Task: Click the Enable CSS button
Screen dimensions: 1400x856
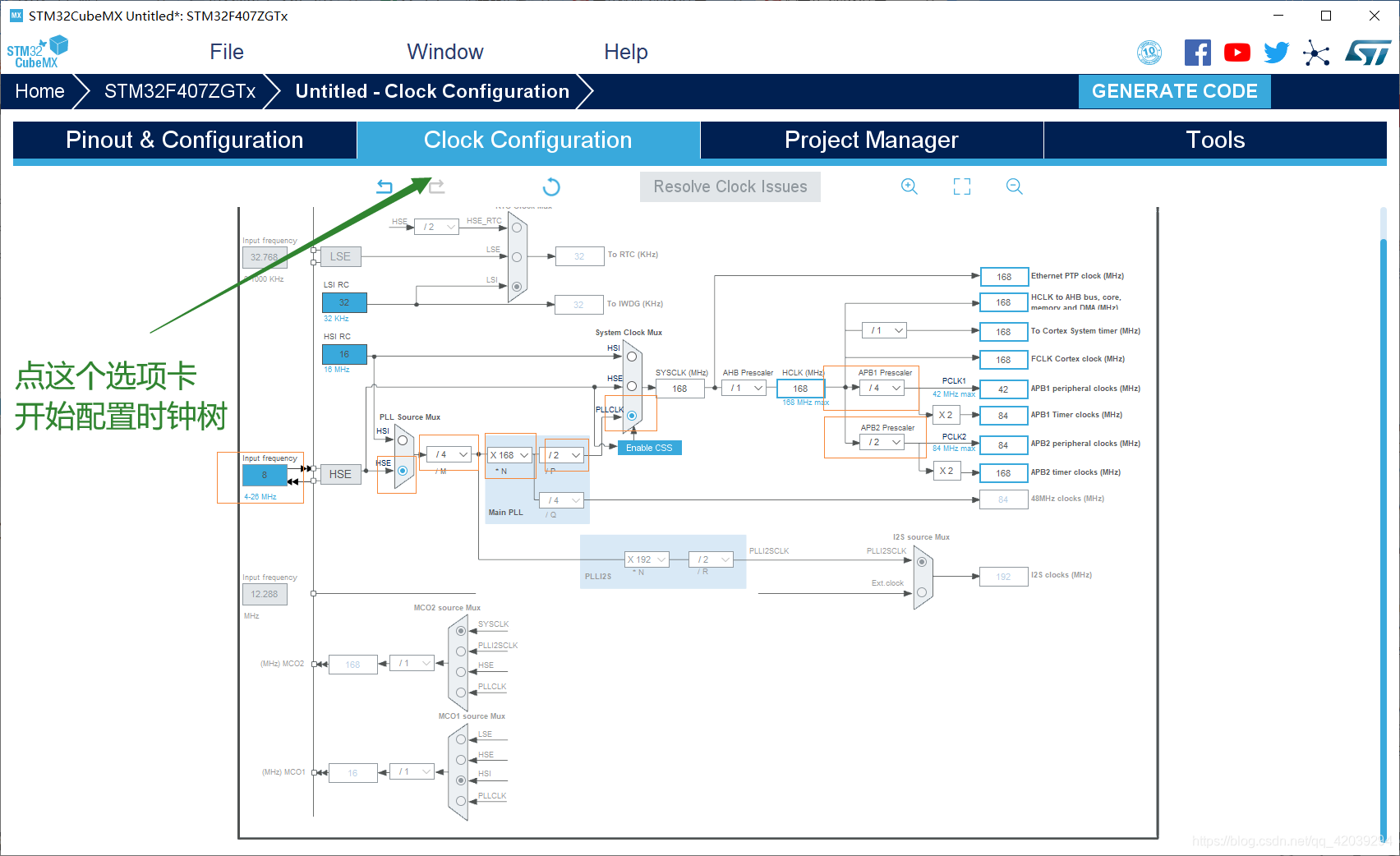Action: point(649,448)
